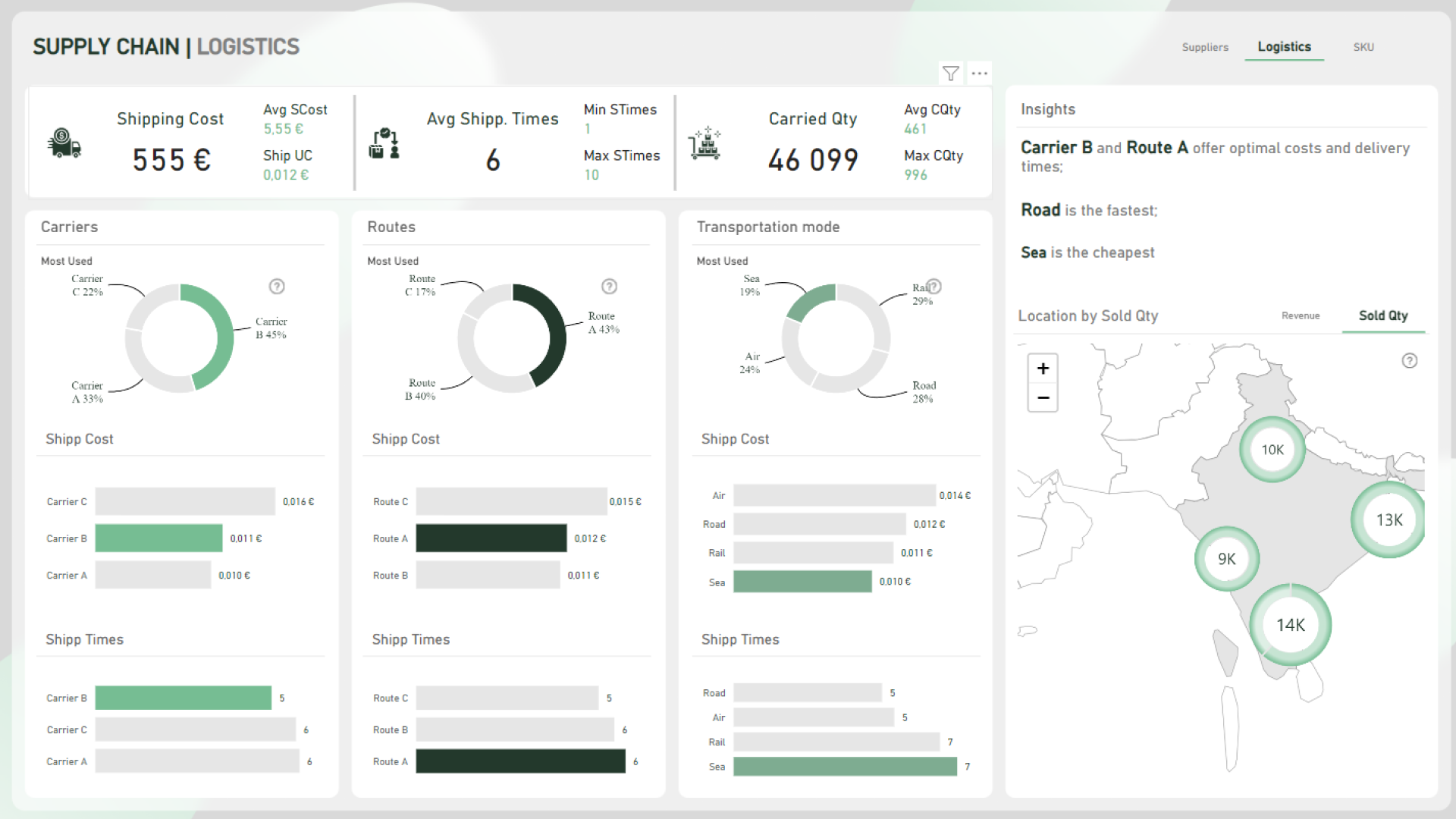
Task: Click Route C shipp times bar
Action: coord(507,698)
